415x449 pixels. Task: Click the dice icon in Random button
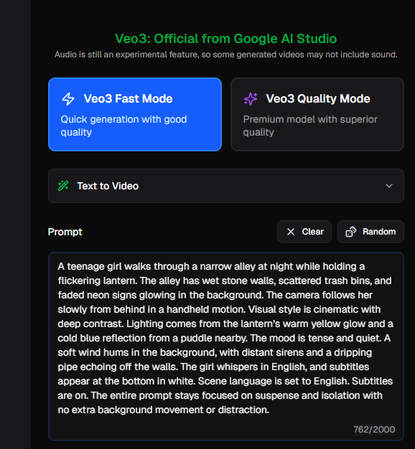351,232
